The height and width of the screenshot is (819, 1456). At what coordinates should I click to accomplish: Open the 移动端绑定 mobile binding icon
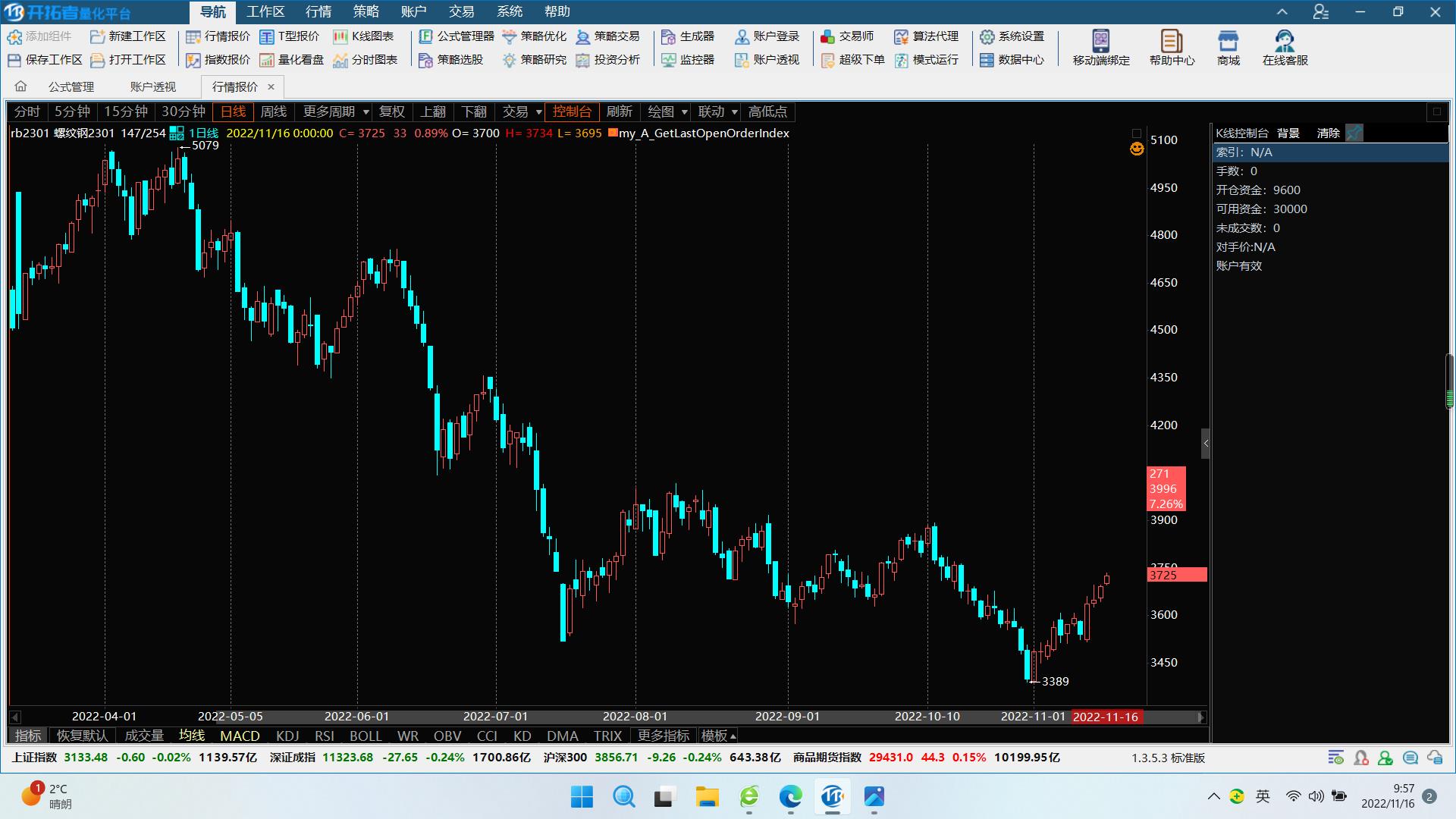click(x=1100, y=47)
